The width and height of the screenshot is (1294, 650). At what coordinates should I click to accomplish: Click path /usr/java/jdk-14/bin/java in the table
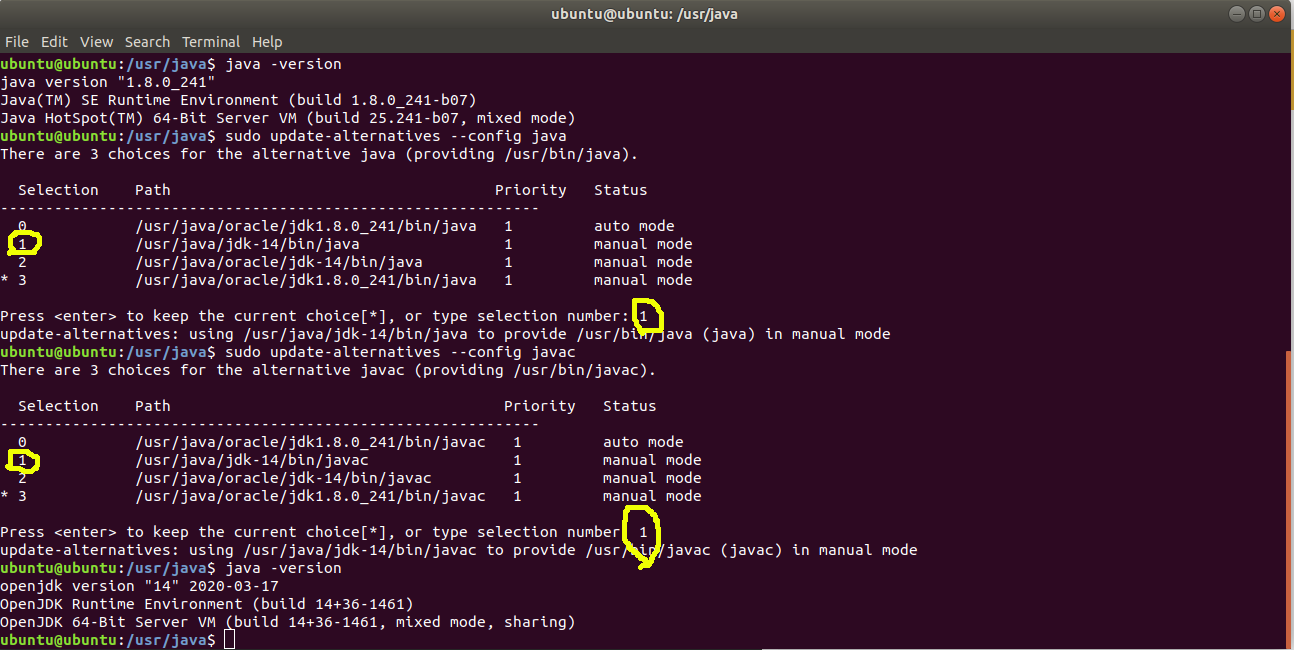pos(247,244)
